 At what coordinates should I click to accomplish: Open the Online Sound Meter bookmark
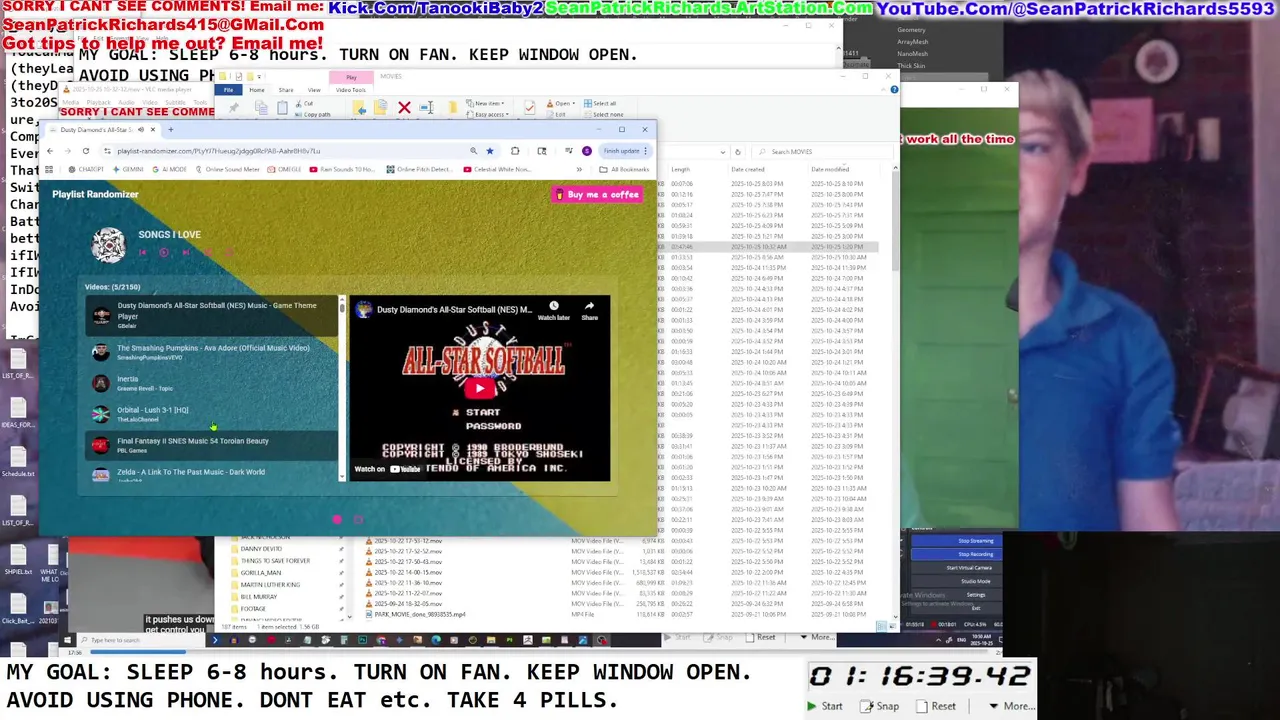(x=227, y=169)
